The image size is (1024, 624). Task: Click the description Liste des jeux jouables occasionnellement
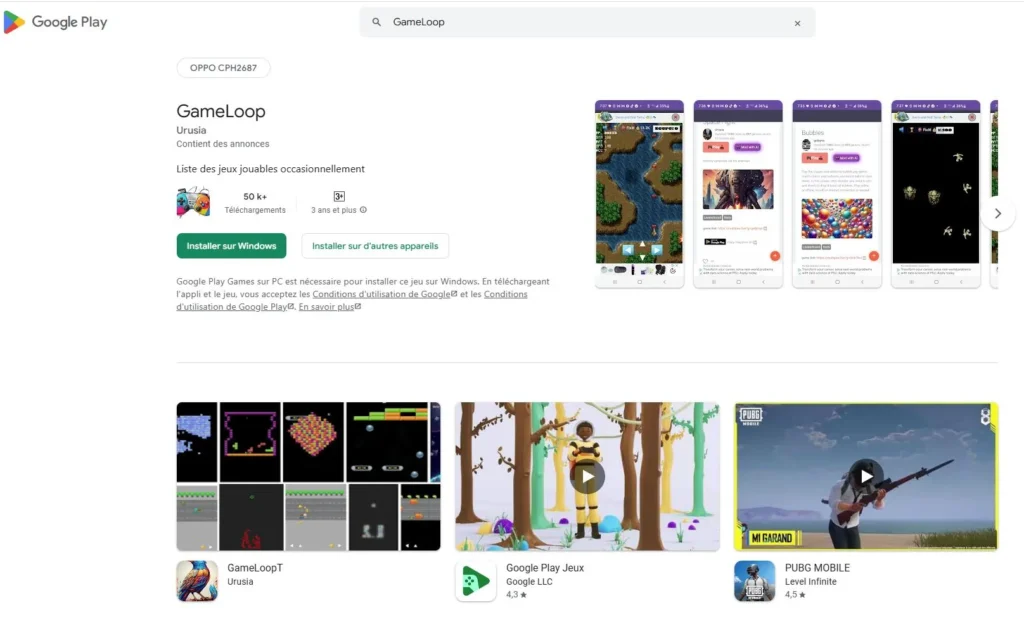pos(270,169)
